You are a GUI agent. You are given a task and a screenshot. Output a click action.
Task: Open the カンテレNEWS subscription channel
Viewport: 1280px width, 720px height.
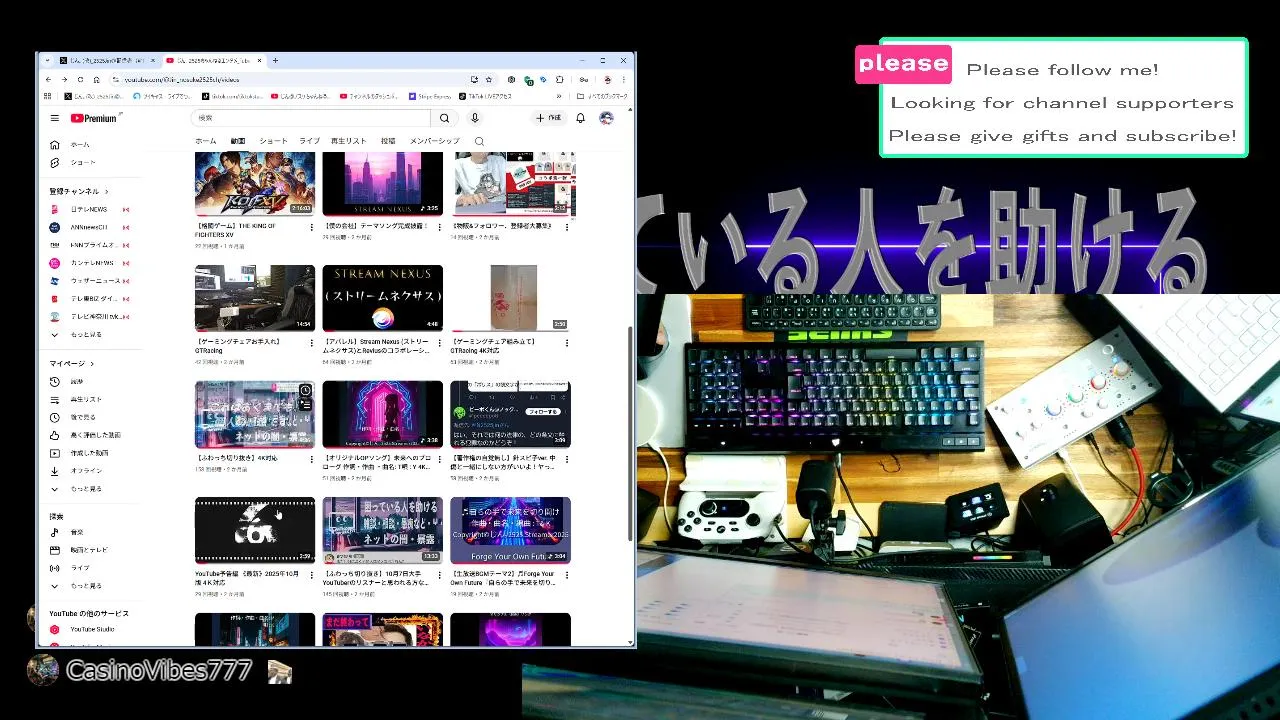coord(90,263)
